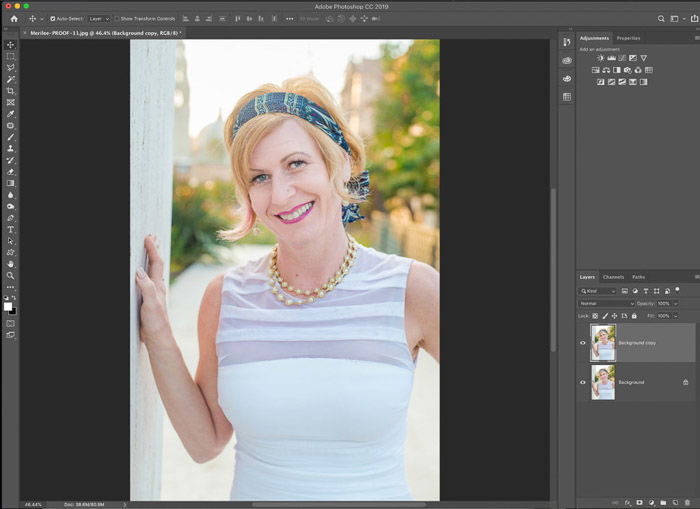Screen dimensions: 700x509
Task: Select the Frame tool
Action: click(10, 103)
